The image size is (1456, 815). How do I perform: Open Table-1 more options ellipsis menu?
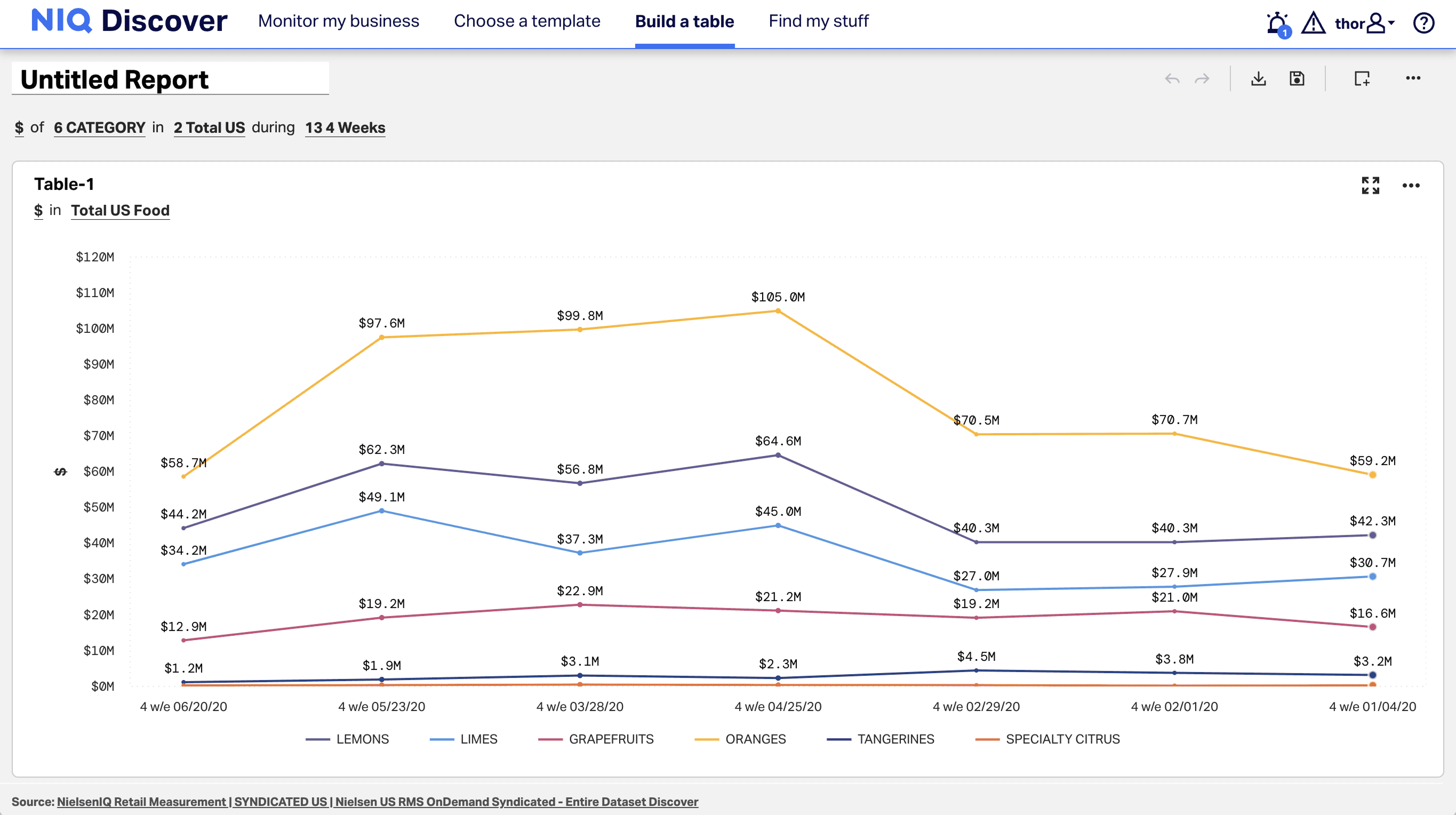[x=1411, y=186]
